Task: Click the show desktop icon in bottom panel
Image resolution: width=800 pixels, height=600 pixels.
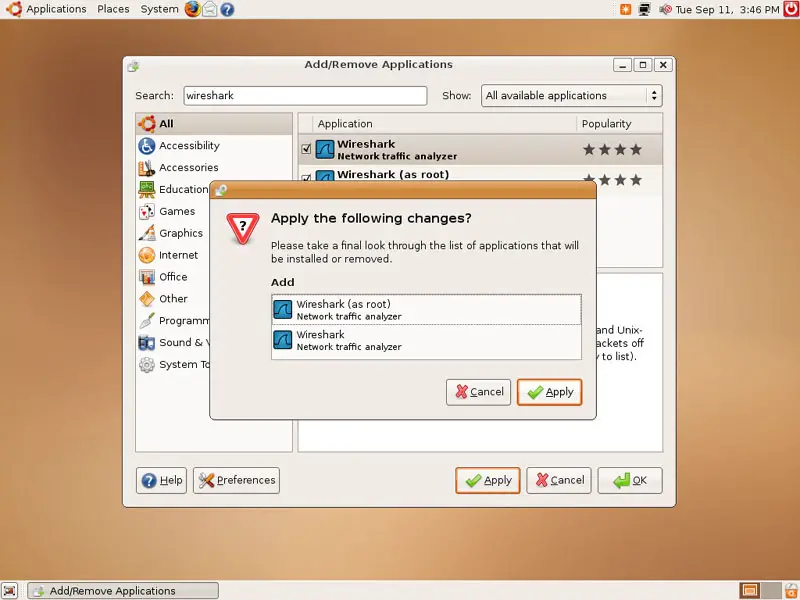Action: click(x=10, y=590)
